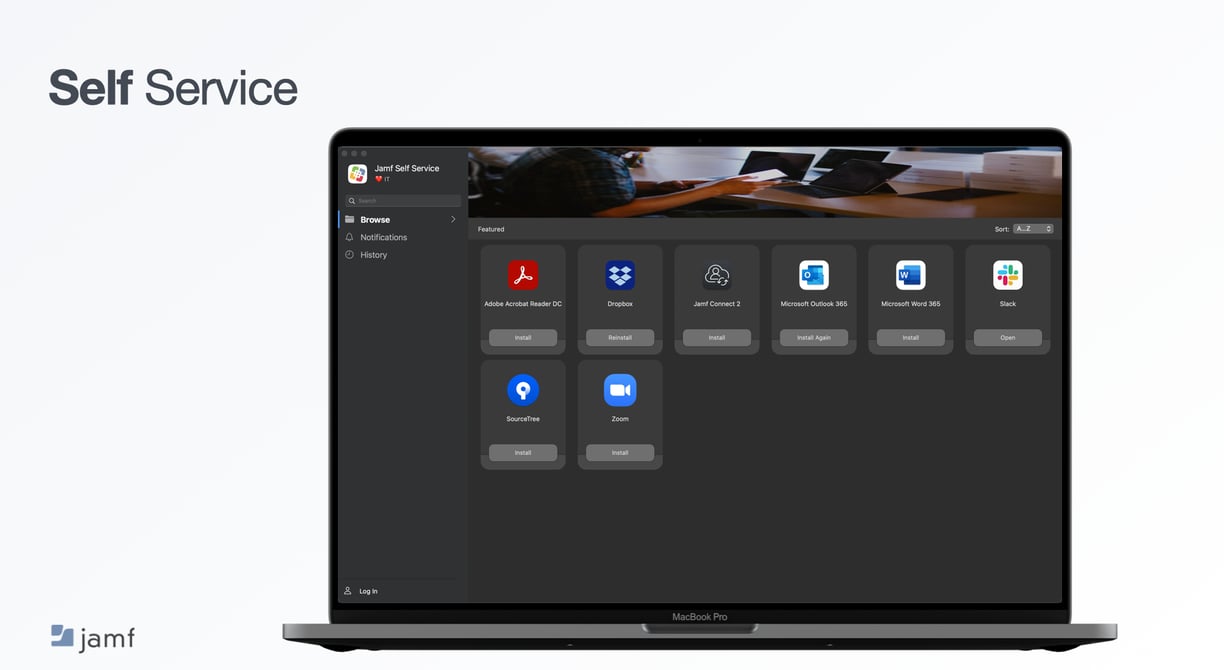Image resolution: width=1224 pixels, height=670 pixels.
Task: Open Notifications in the sidebar
Action: [x=401, y=237]
